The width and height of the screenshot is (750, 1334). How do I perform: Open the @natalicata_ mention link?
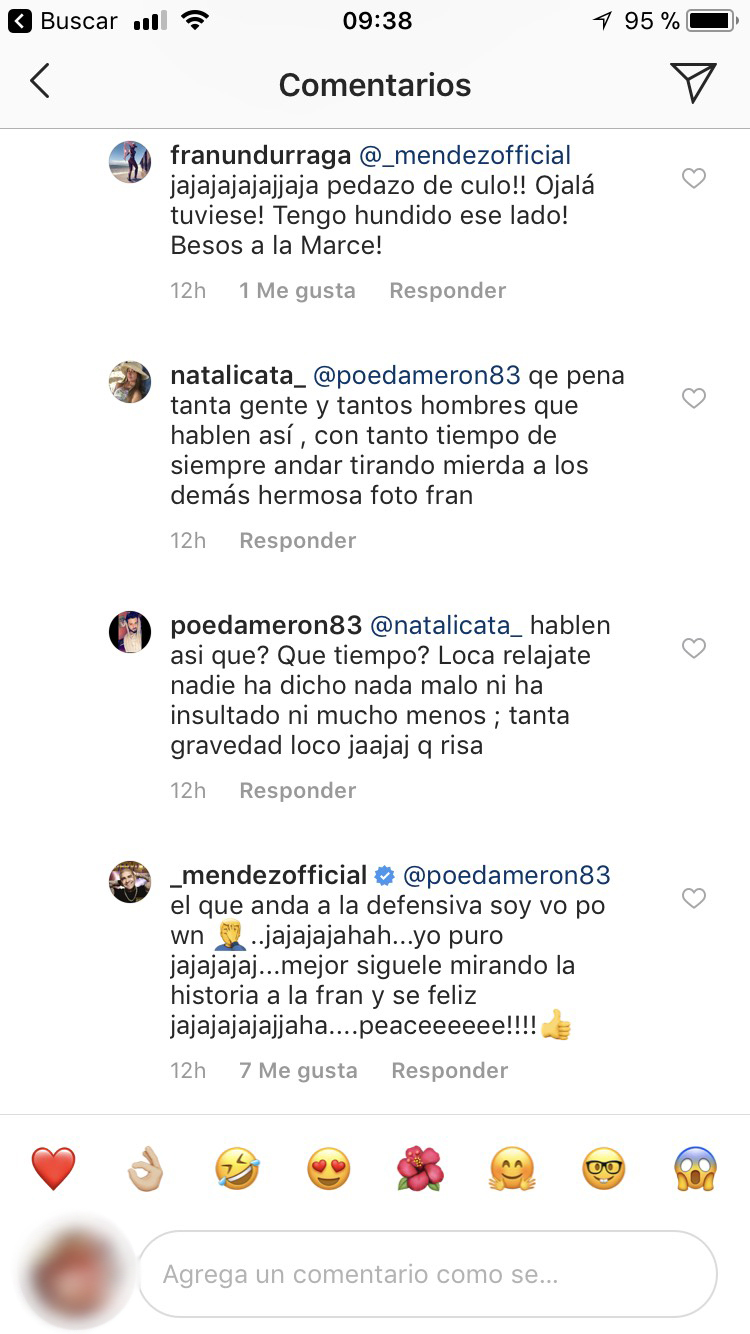[x=446, y=626]
